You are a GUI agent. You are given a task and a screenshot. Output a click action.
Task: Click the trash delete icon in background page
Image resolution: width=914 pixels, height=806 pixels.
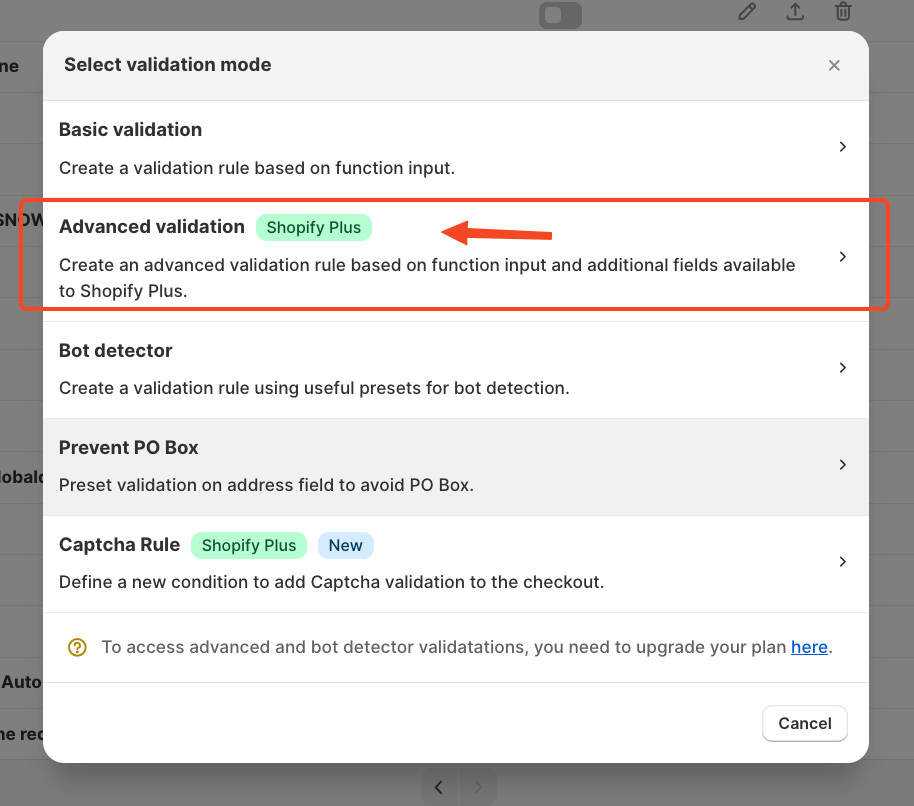click(843, 12)
